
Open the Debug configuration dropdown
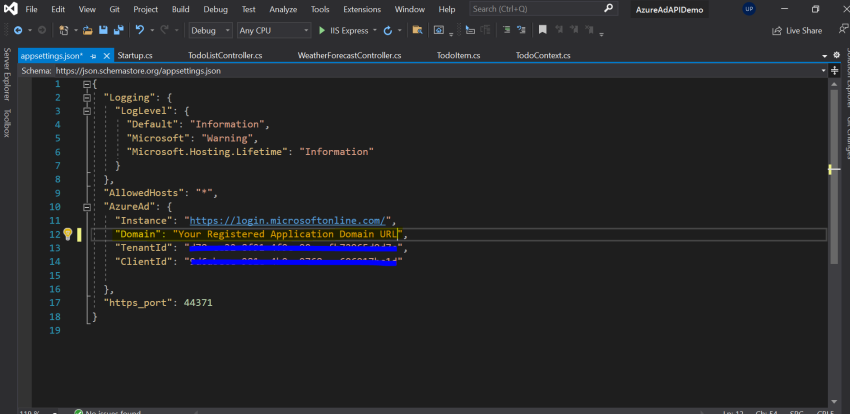209,31
